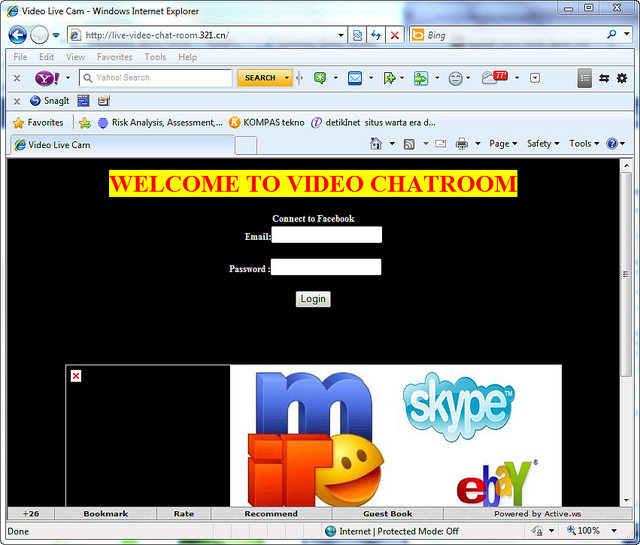Click the green Yahoo Messenger toolbar icon
640x545 pixels.
click(320, 78)
